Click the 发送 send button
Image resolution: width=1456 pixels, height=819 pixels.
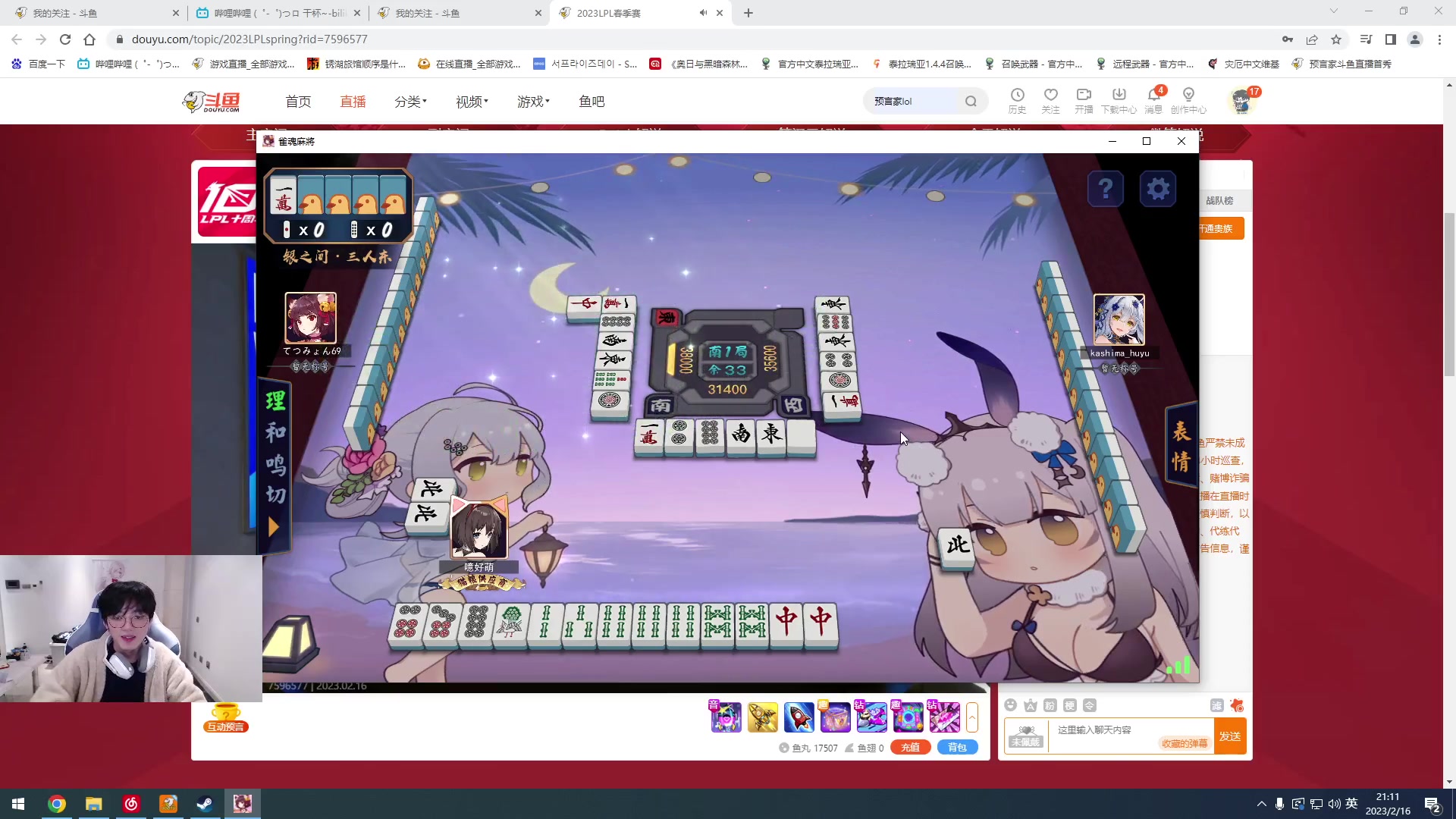1231,736
